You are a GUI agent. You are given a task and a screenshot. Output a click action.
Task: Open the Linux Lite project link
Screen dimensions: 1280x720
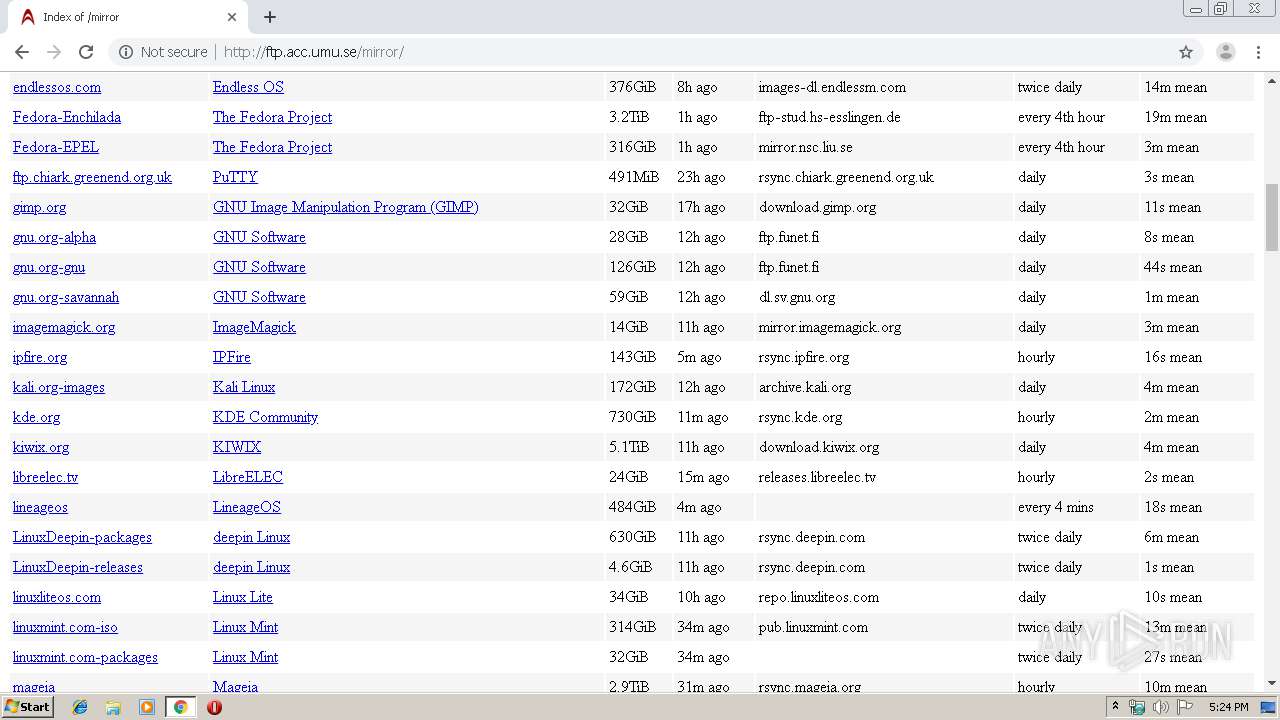pos(243,597)
